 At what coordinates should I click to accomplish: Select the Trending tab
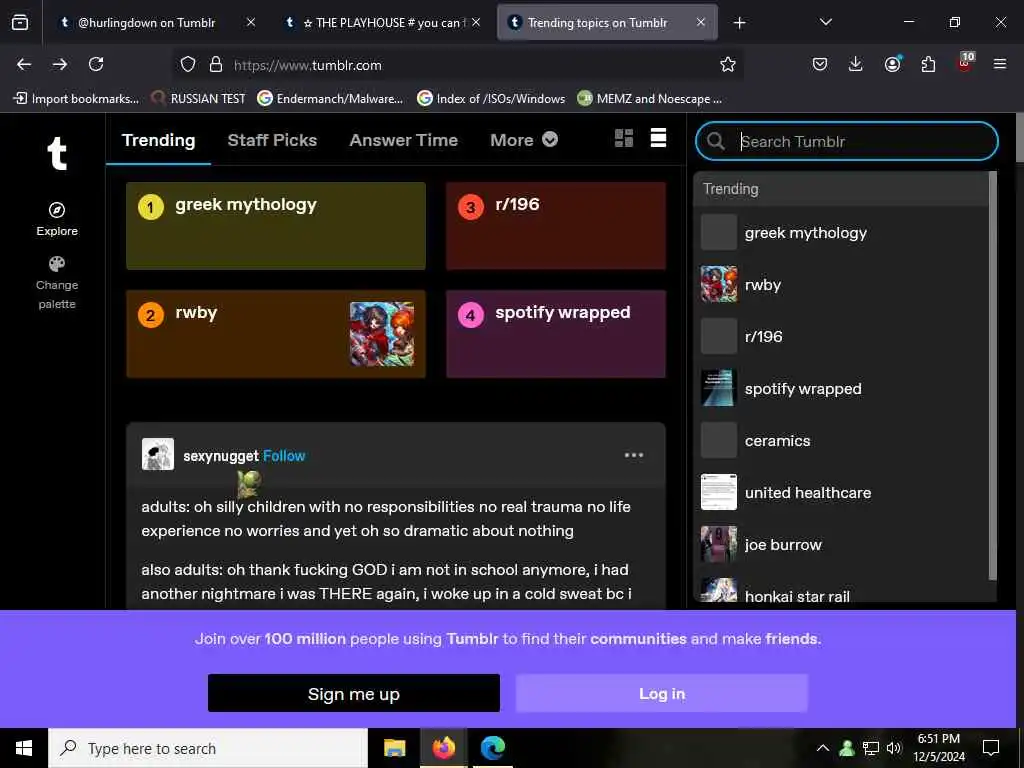coord(158,140)
